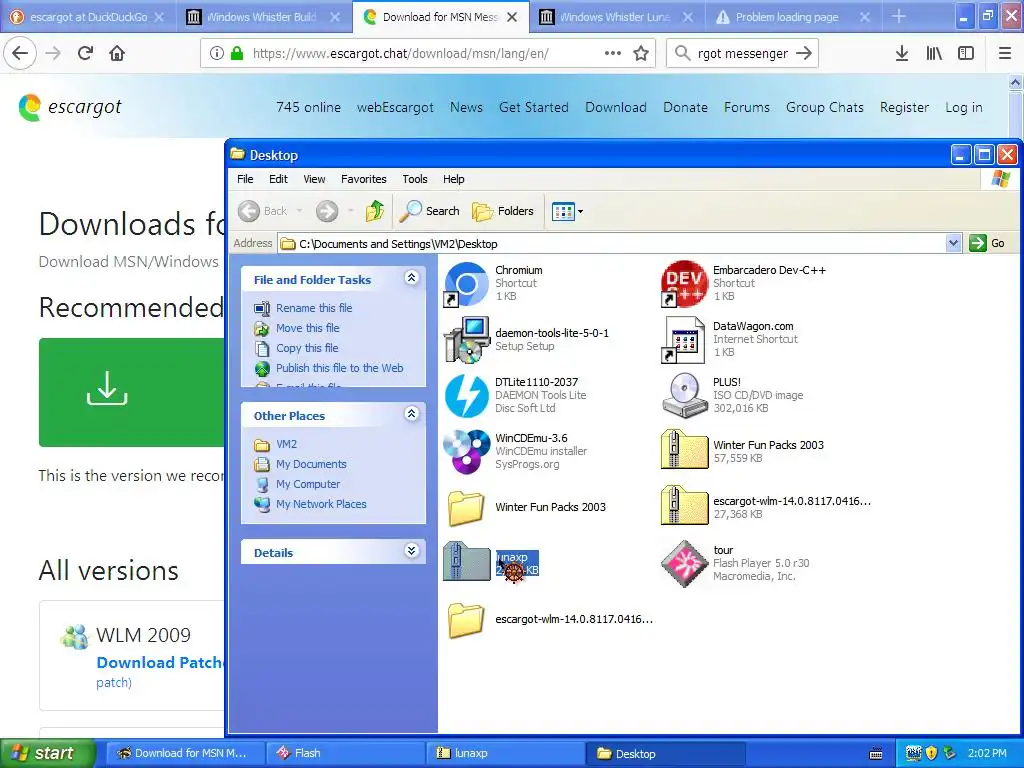Click the Explorer Back button
This screenshot has height=768, width=1024.
click(263, 211)
